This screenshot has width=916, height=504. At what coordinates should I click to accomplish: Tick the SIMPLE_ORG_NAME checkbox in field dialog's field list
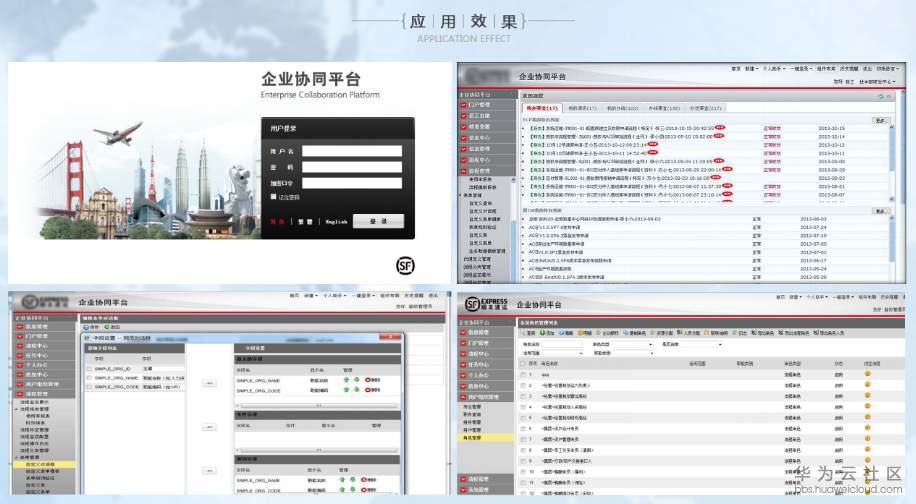pyautogui.click(x=89, y=378)
